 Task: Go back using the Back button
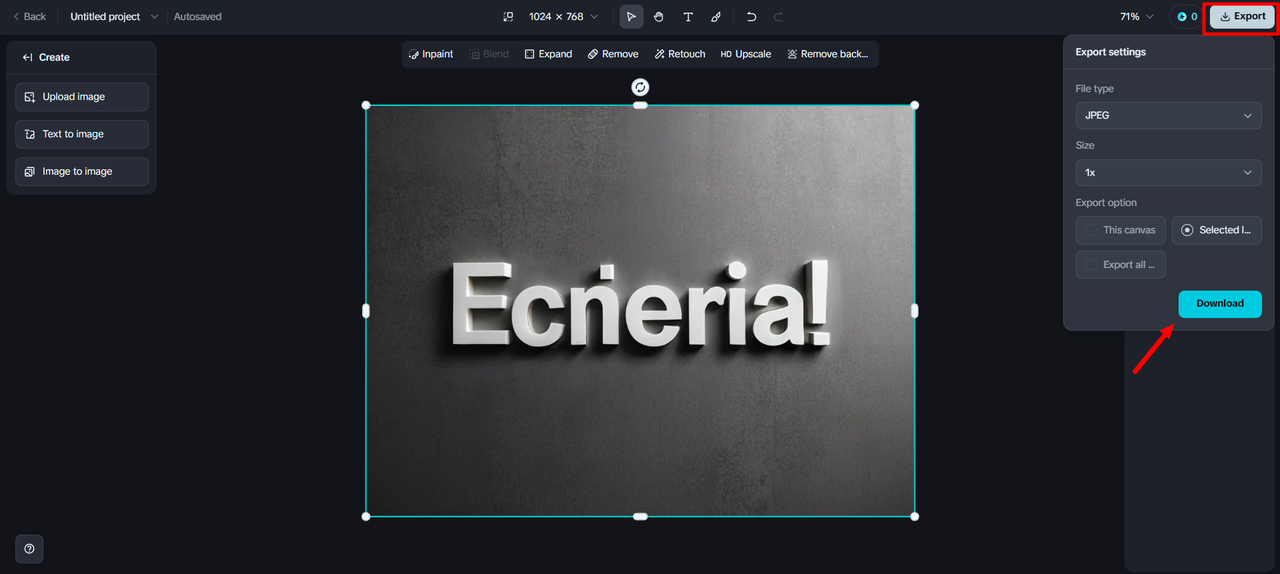[29, 16]
